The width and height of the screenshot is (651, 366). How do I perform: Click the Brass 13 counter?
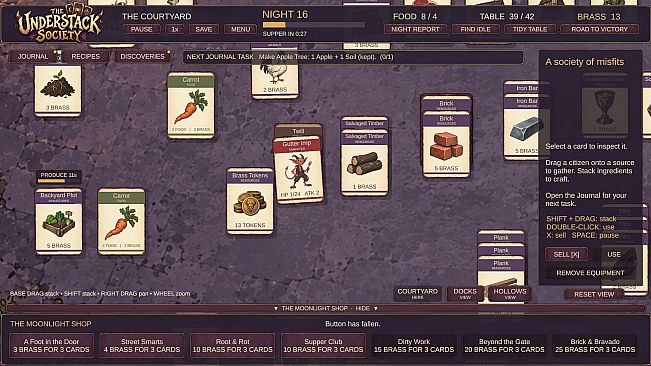(599, 17)
